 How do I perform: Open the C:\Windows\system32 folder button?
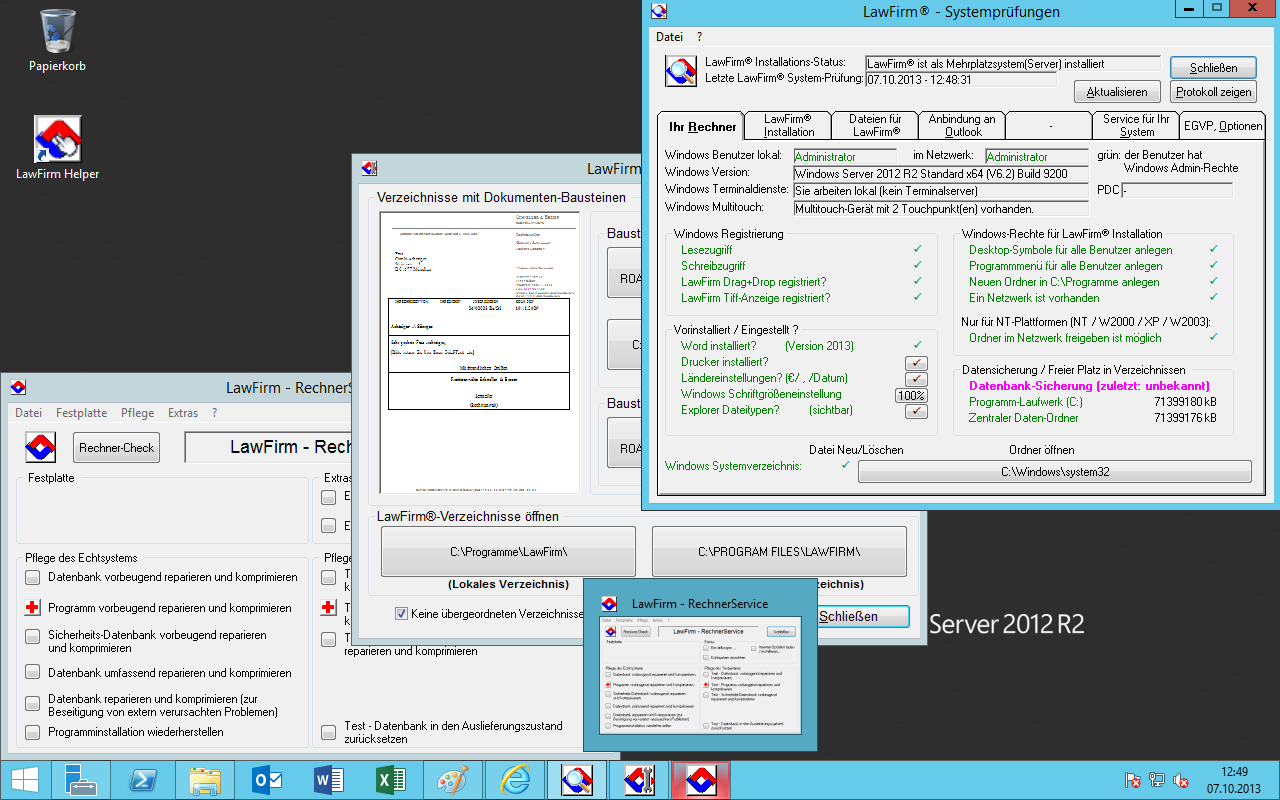click(x=1055, y=472)
